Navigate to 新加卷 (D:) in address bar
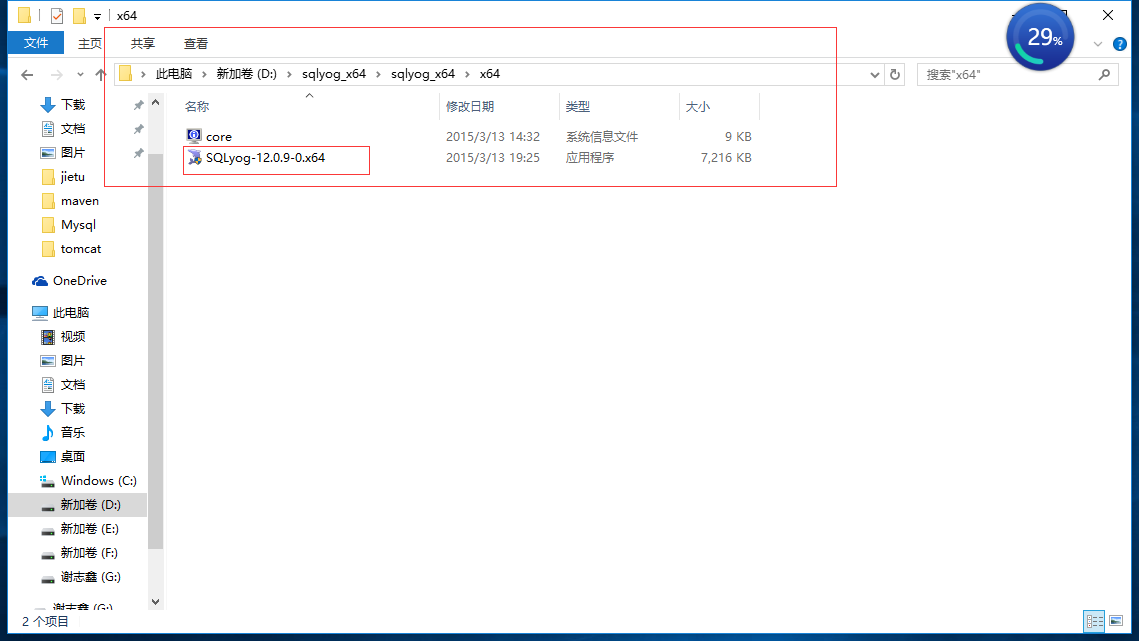 (247, 74)
